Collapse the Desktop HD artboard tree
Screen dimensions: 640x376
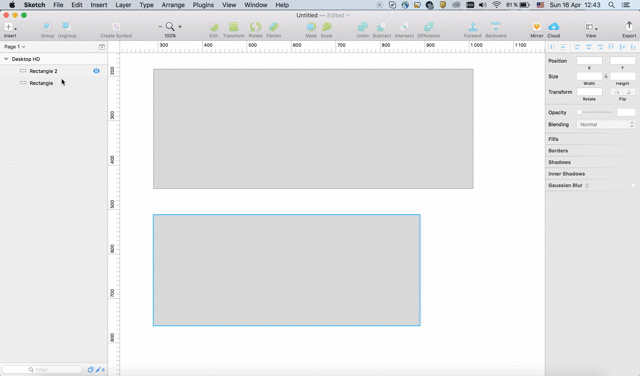tap(6, 59)
